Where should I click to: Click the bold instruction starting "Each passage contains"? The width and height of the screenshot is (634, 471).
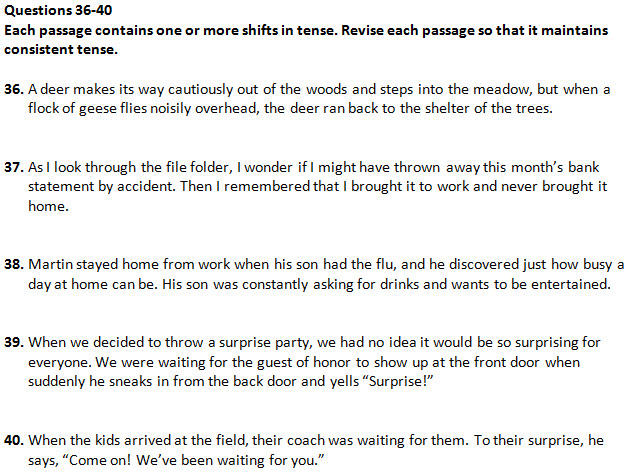point(305,31)
